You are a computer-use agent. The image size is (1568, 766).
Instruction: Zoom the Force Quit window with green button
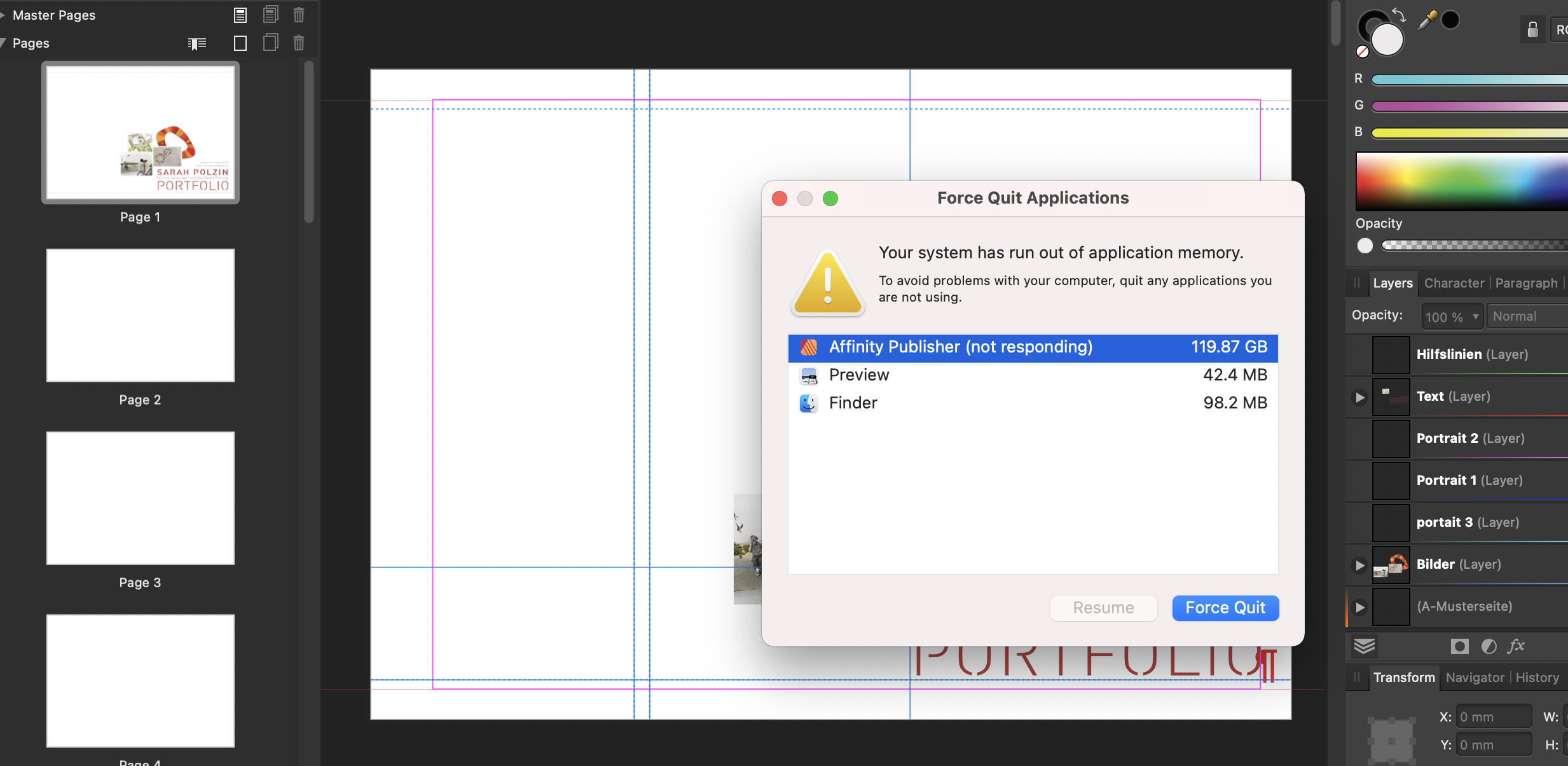830,198
